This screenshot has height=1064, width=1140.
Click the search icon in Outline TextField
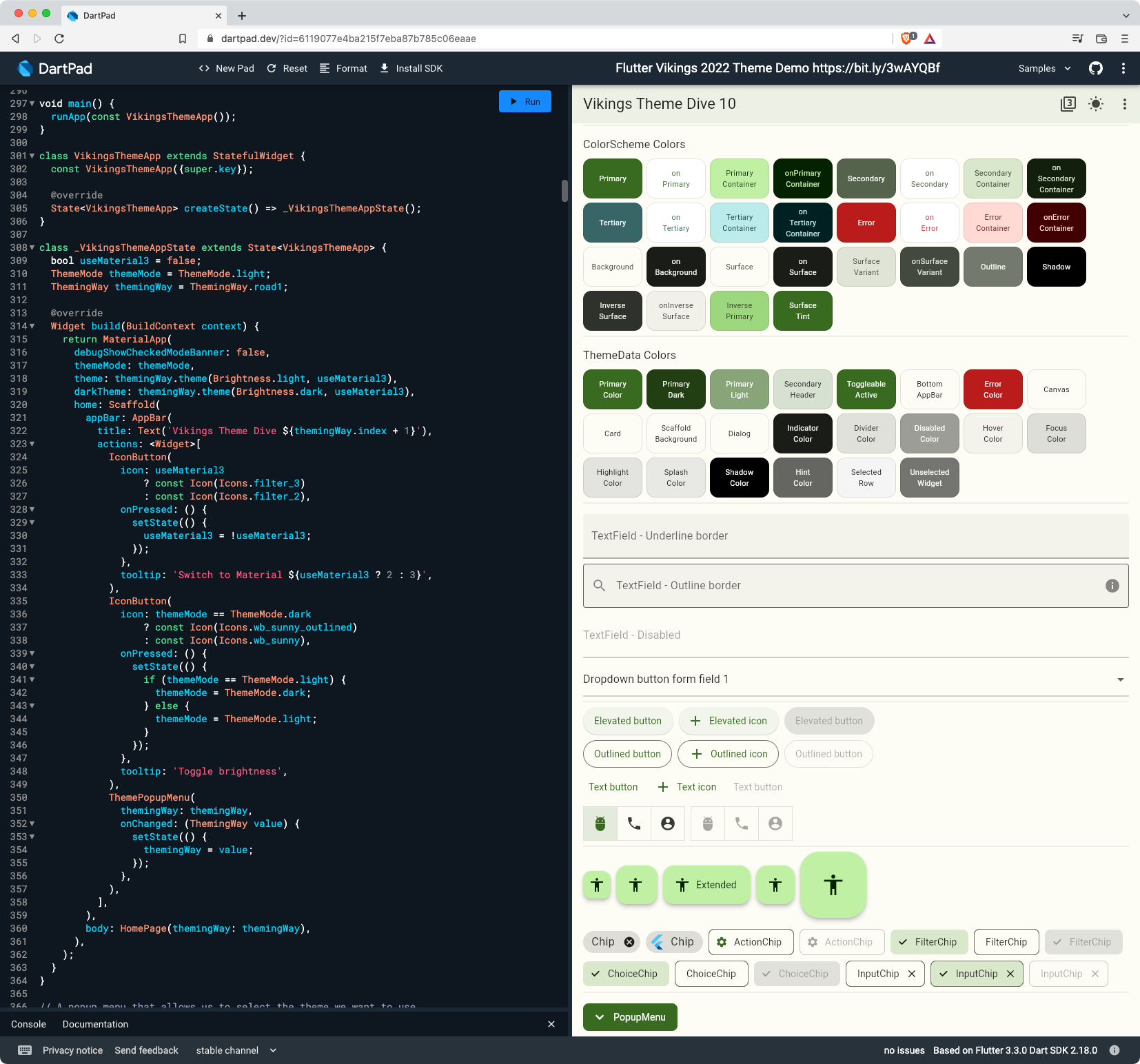pyautogui.click(x=600, y=586)
